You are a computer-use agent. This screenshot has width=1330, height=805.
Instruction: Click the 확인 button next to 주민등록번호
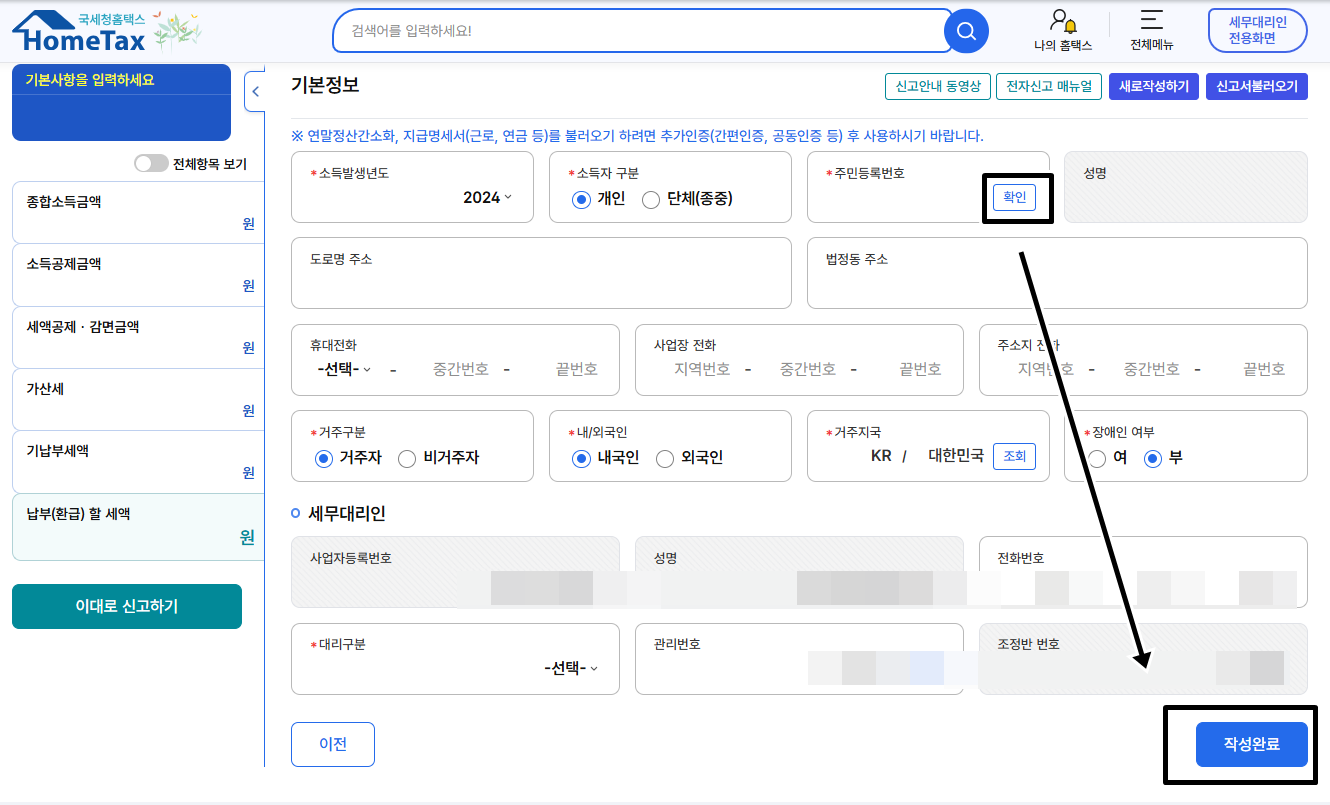point(1017,197)
